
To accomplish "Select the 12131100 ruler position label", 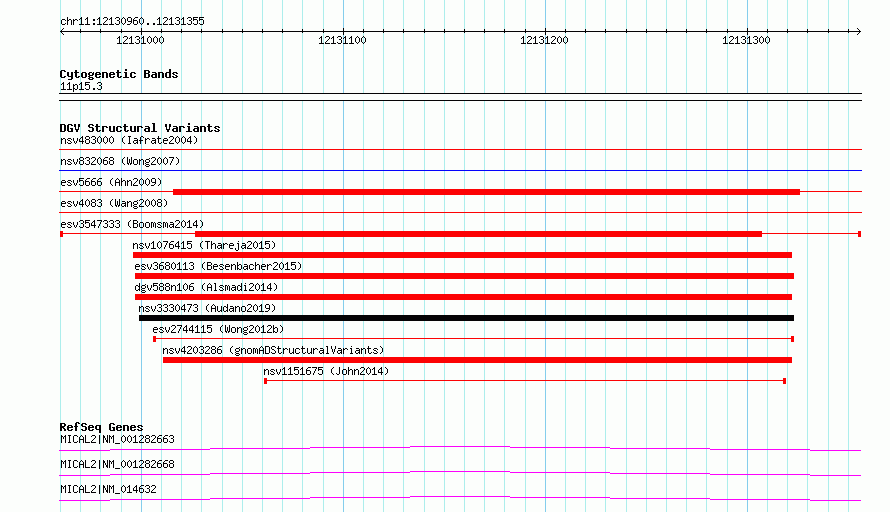I will pyautogui.click(x=342, y=40).
